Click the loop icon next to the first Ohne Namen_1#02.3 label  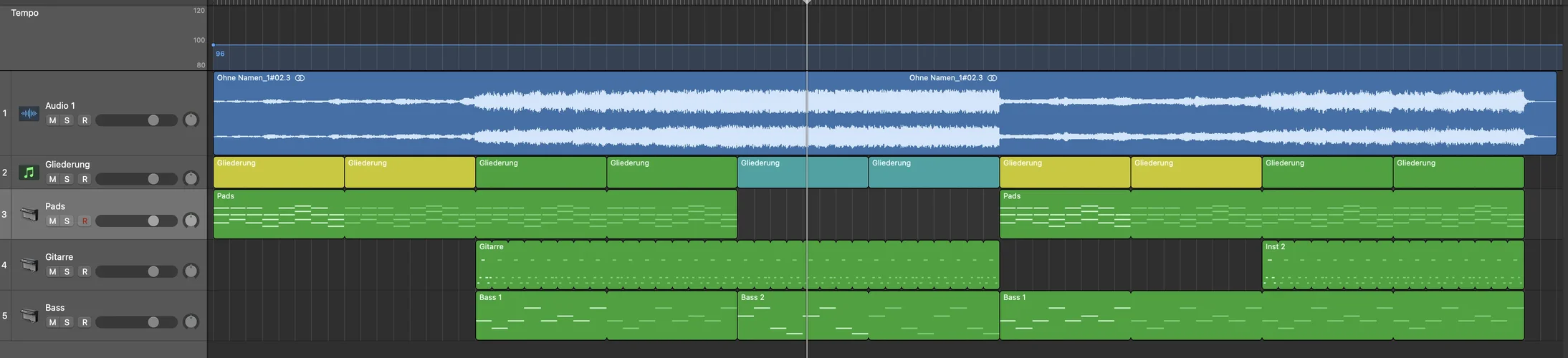(300, 78)
